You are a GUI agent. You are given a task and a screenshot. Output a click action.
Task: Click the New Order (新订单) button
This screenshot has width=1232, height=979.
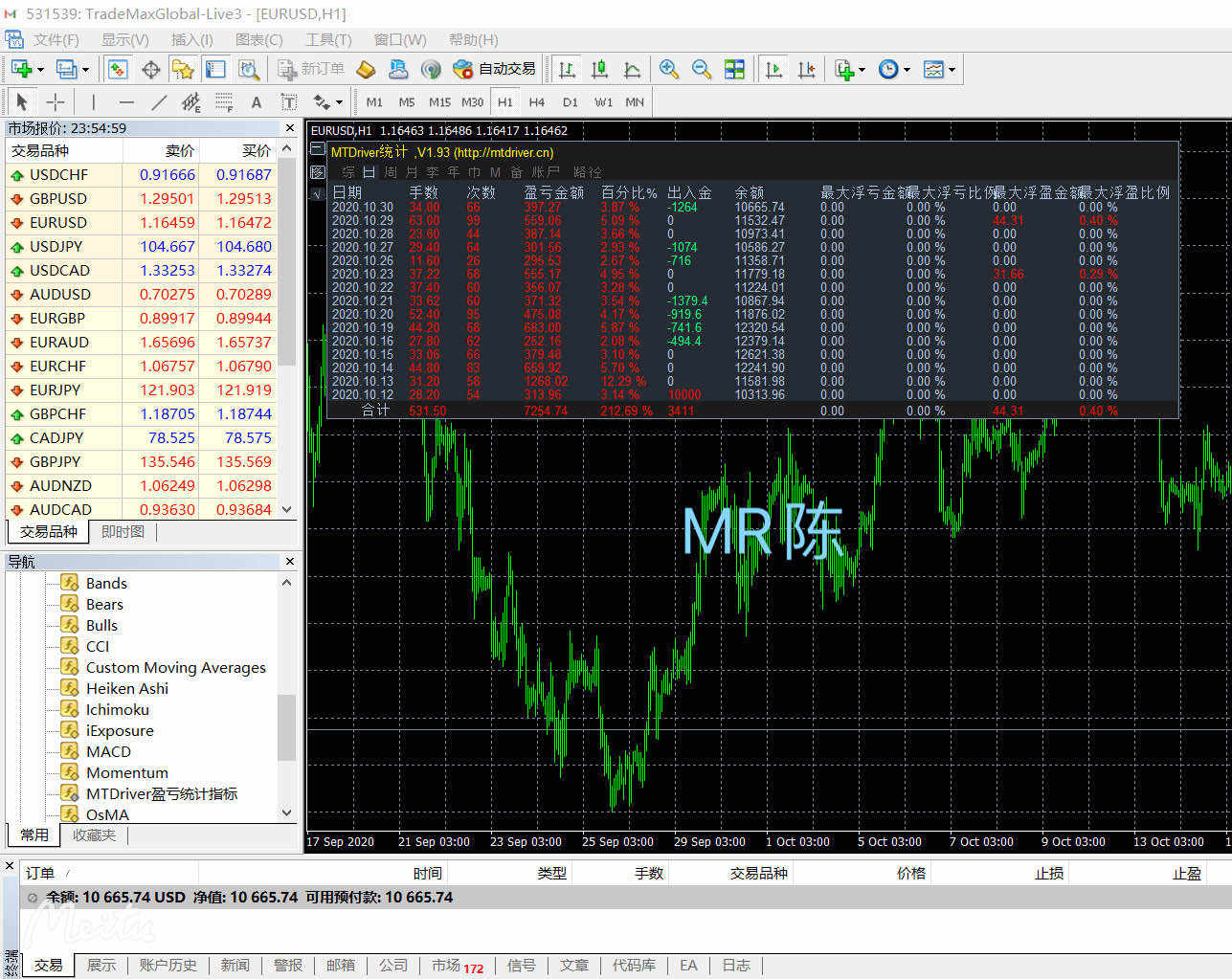pos(311,69)
